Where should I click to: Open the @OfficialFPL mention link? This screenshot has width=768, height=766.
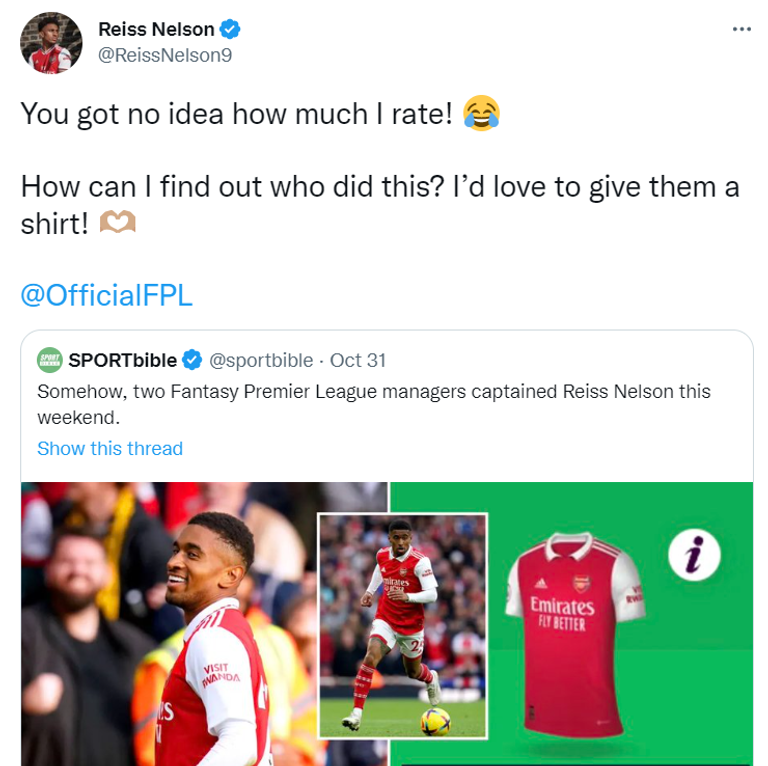(107, 295)
